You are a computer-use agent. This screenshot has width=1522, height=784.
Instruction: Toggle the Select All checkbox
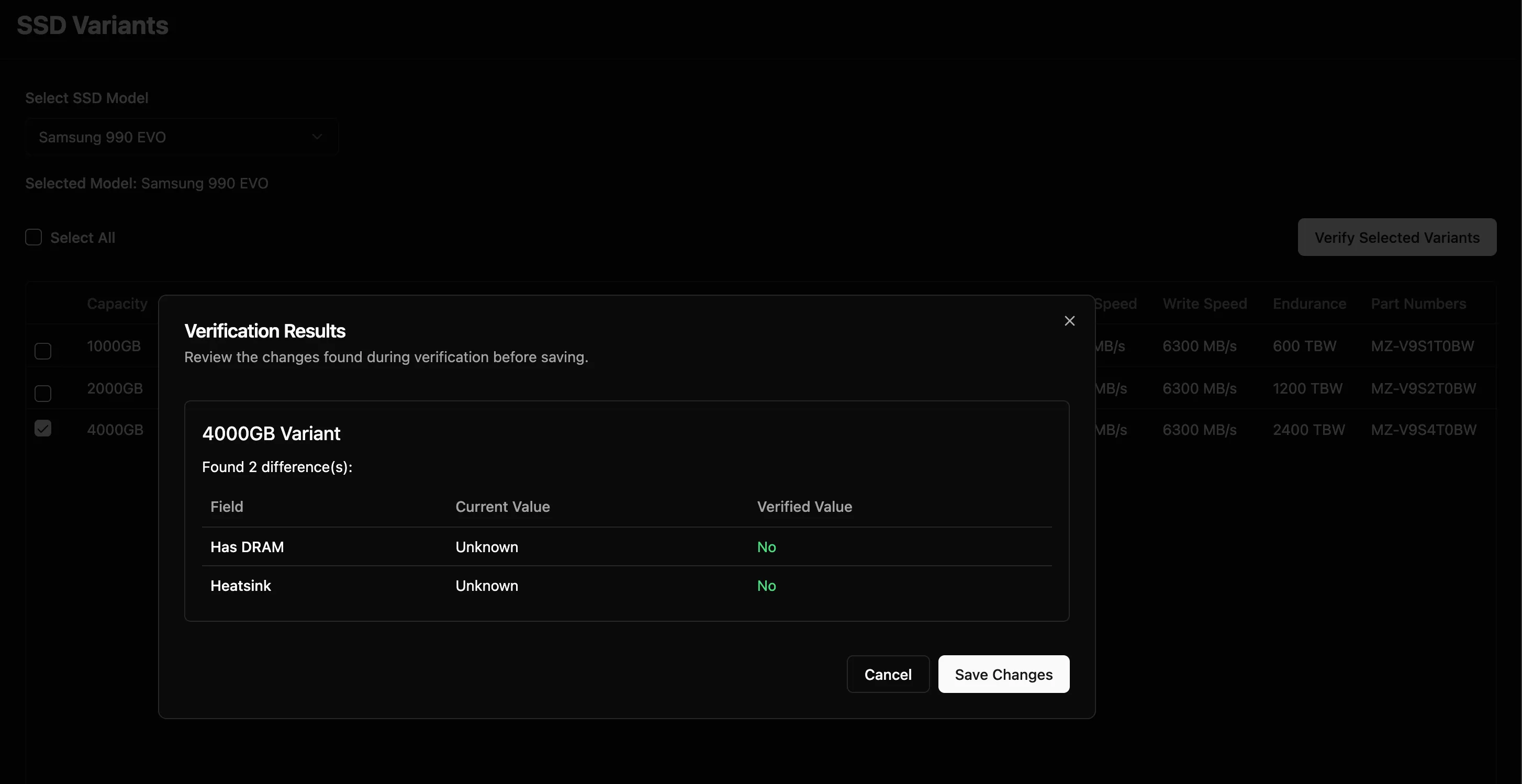(33, 238)
